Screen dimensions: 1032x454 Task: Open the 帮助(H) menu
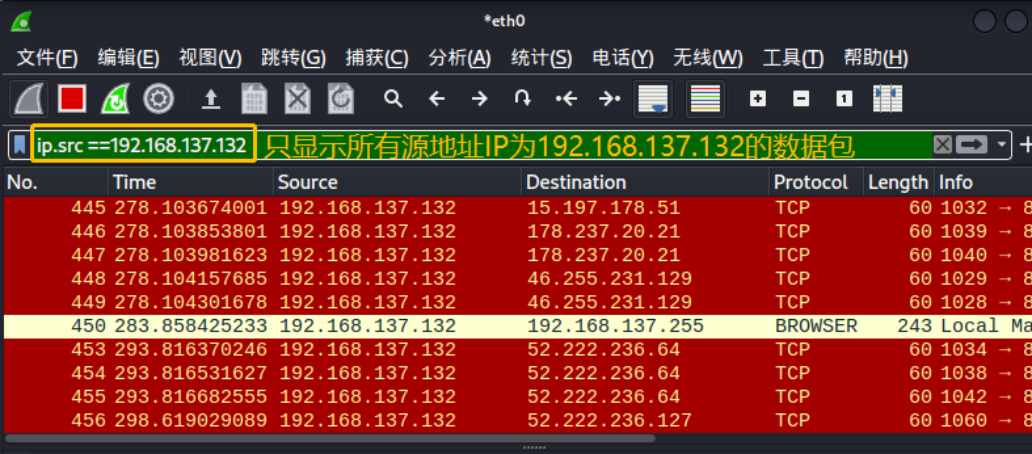[875, 59]
